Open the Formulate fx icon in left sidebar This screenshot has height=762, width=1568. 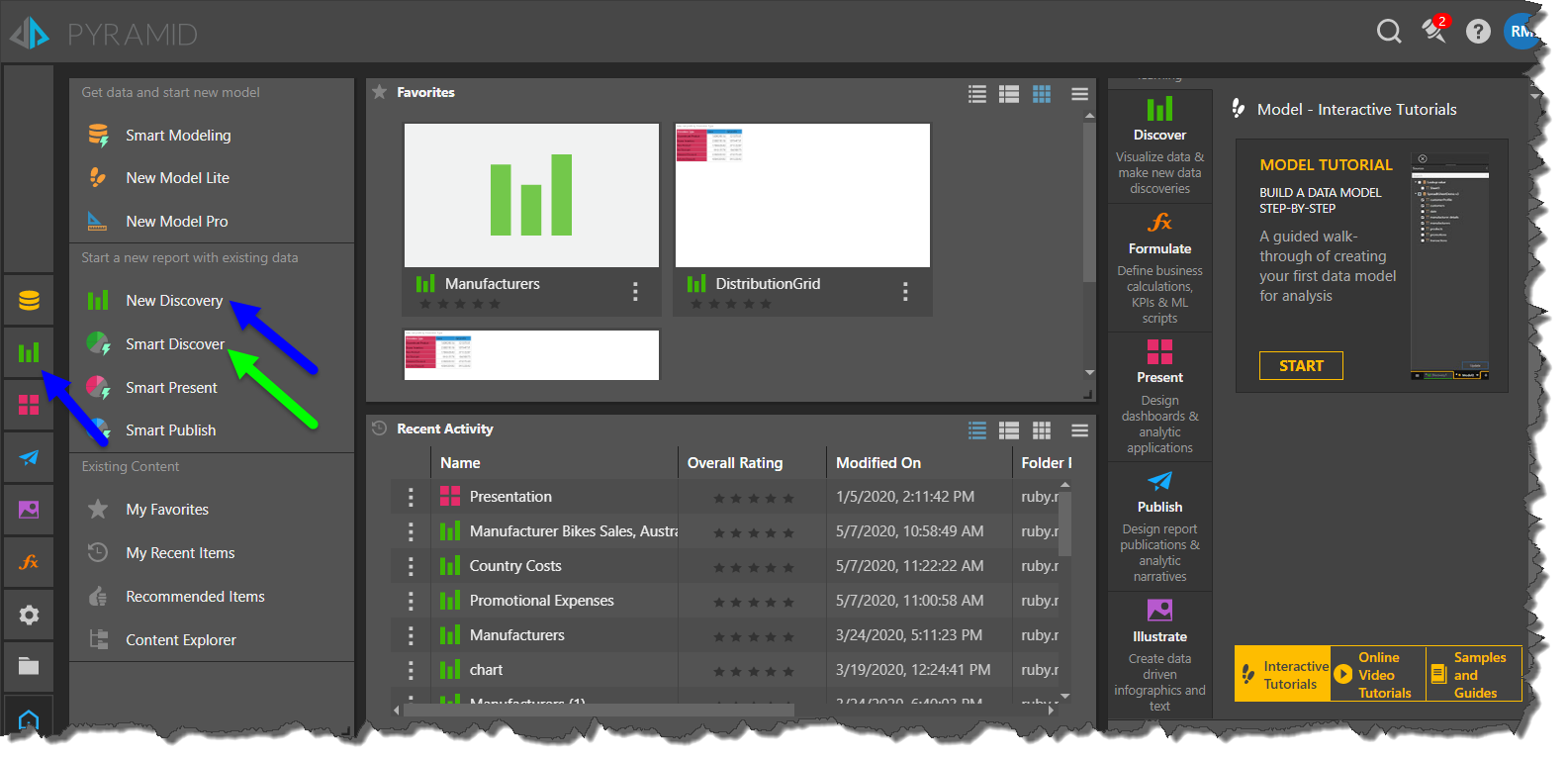click(29, 562)
